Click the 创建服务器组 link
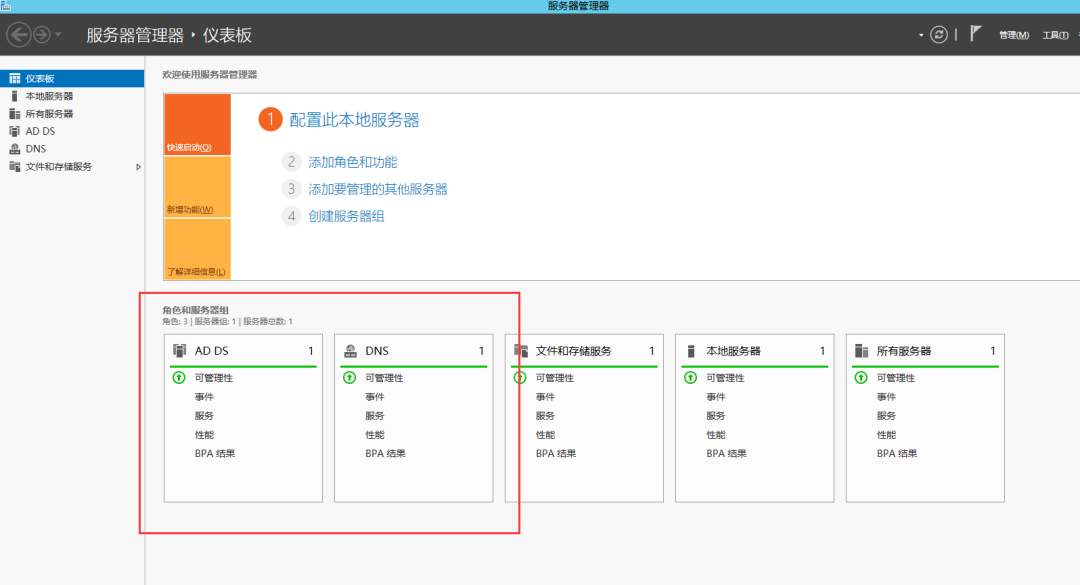Image resolution: width=1080 pixels, height=585 pixels. (346, 216)
